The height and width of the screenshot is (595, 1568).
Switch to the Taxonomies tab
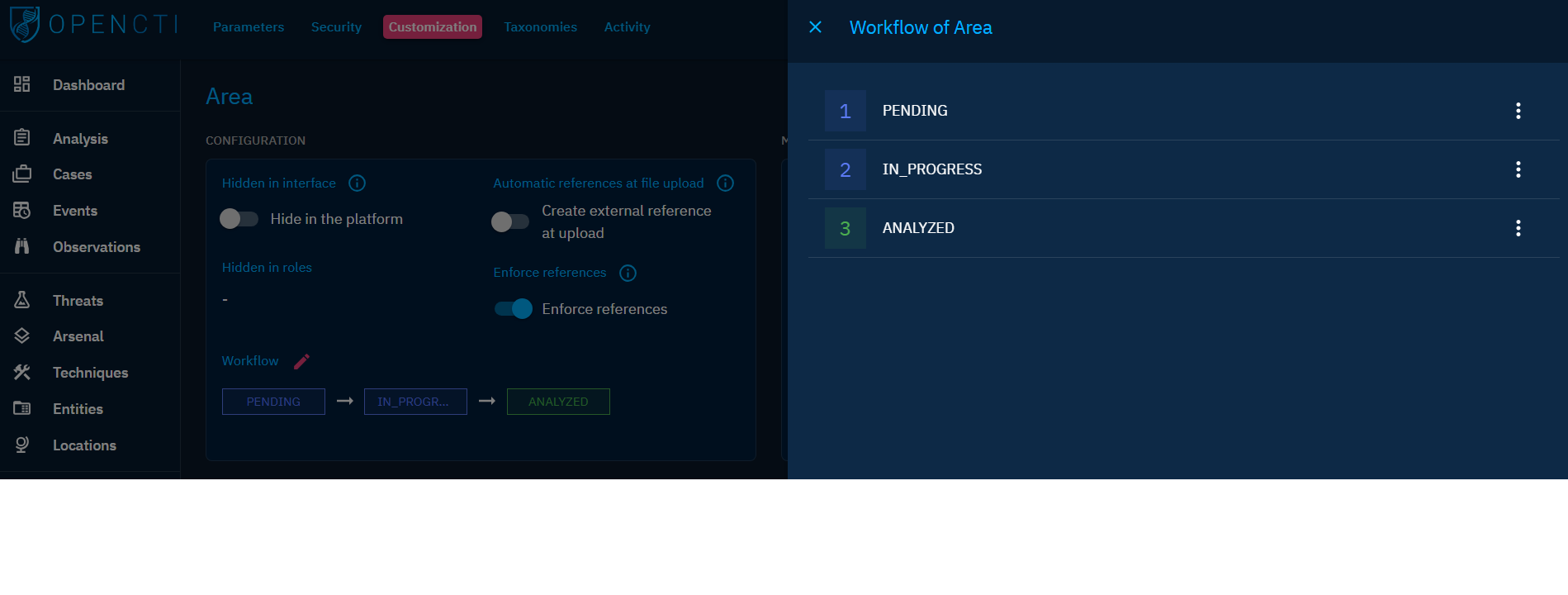coord(540,27)
